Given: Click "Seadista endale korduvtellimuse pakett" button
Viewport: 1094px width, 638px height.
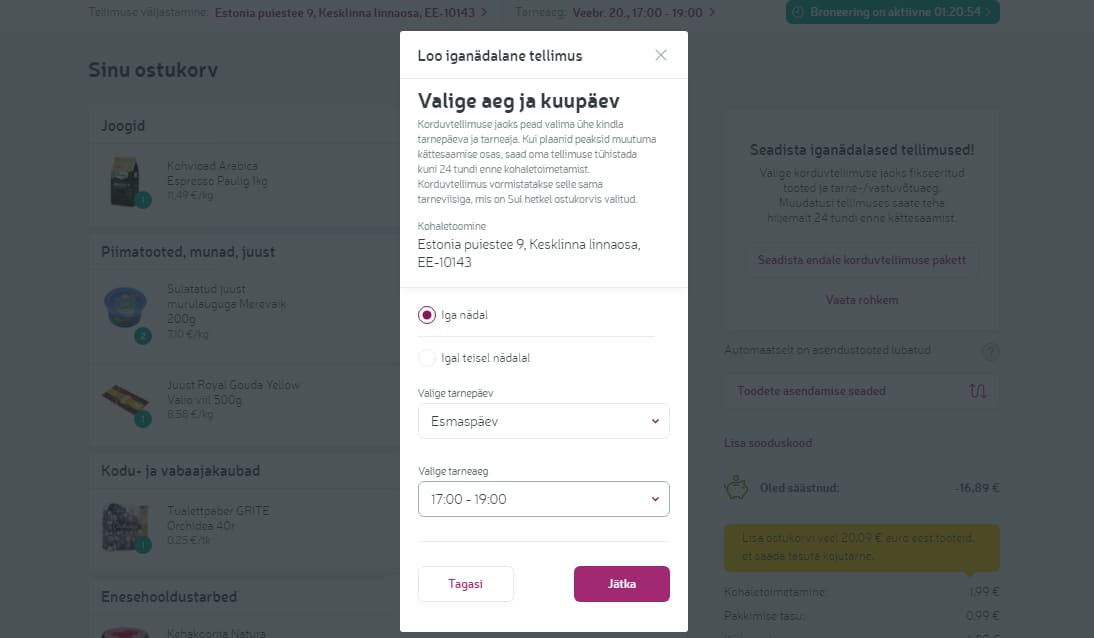Looking at the screenshot, I should (x=862, y=260).
